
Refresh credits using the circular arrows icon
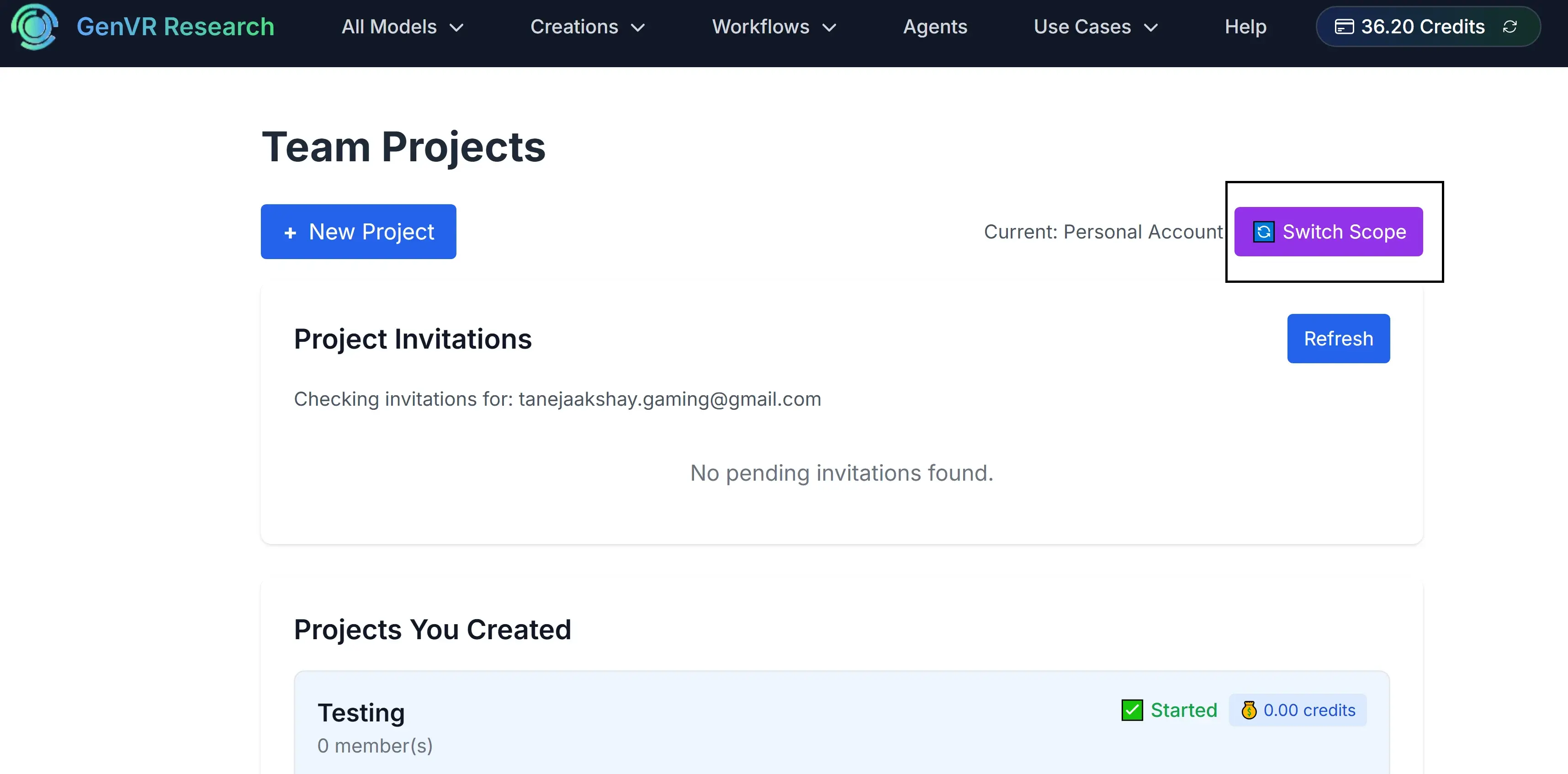pos(1510,27)
